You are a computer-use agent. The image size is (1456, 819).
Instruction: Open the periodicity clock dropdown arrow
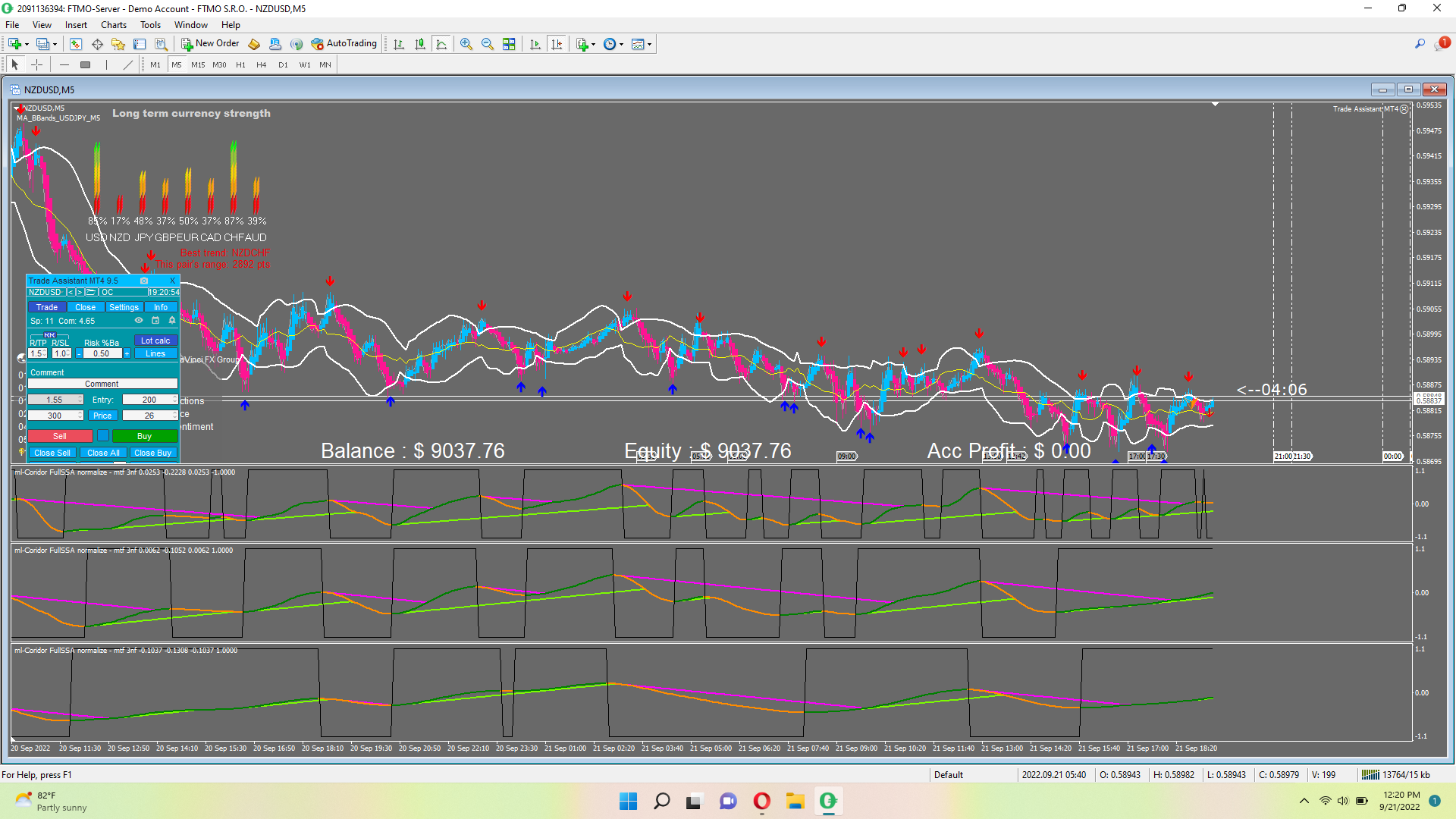click(622, 44)
